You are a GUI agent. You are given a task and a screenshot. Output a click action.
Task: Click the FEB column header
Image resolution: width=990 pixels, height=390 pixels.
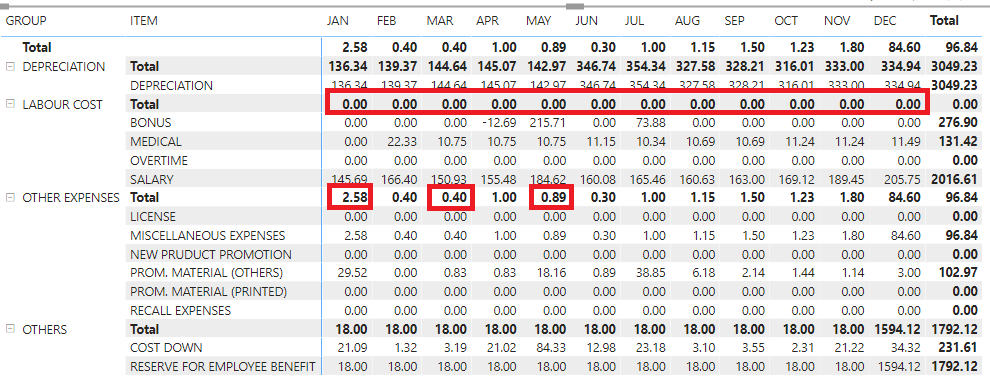click(386, 21)
